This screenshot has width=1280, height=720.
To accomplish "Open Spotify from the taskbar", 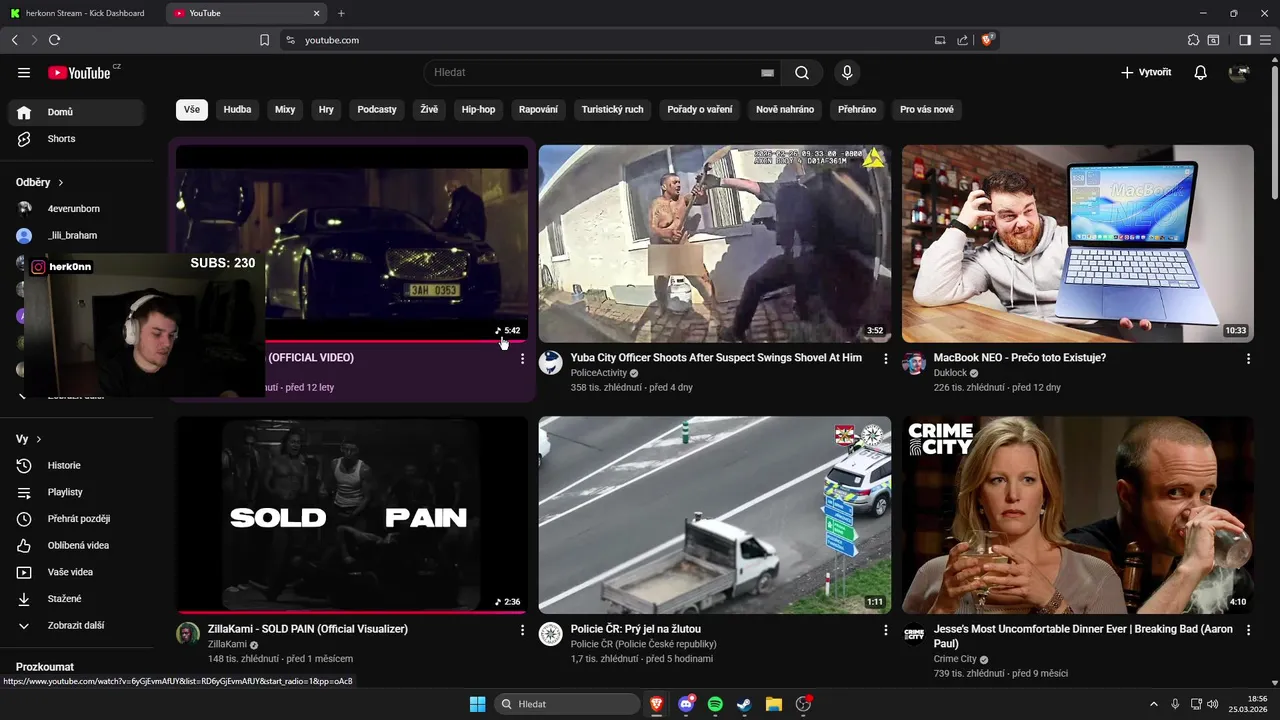I will coord(715,704).
